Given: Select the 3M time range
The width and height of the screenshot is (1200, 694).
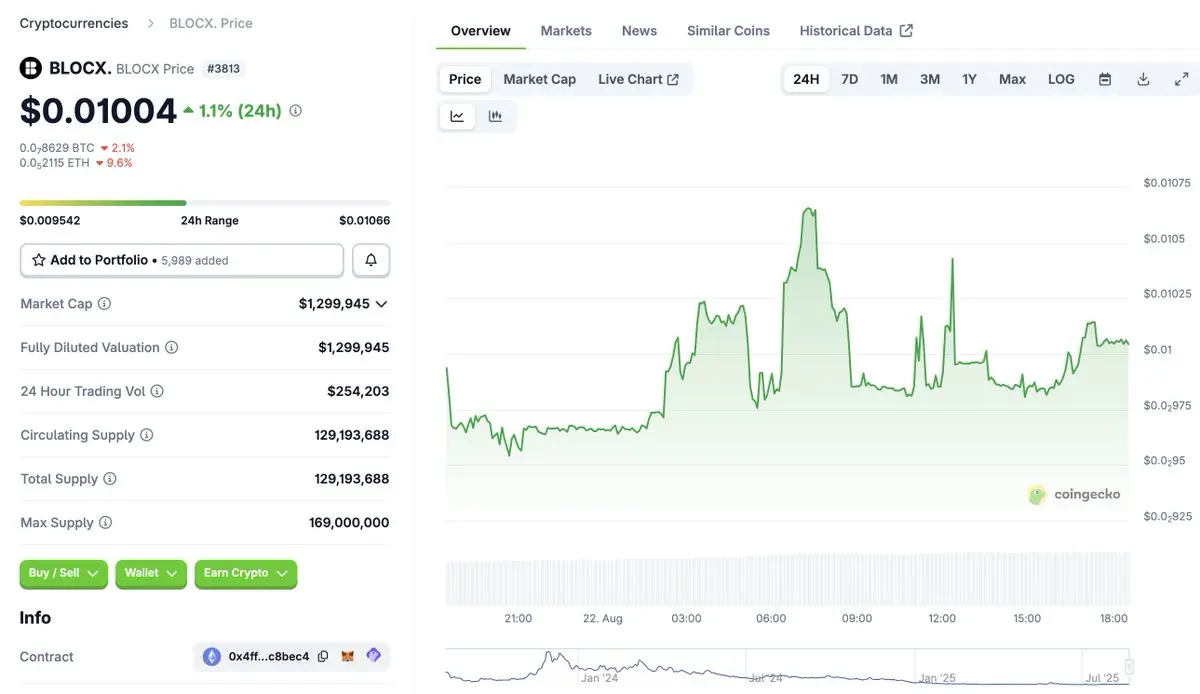Looking at the screenshot, I should coord(930,79).
